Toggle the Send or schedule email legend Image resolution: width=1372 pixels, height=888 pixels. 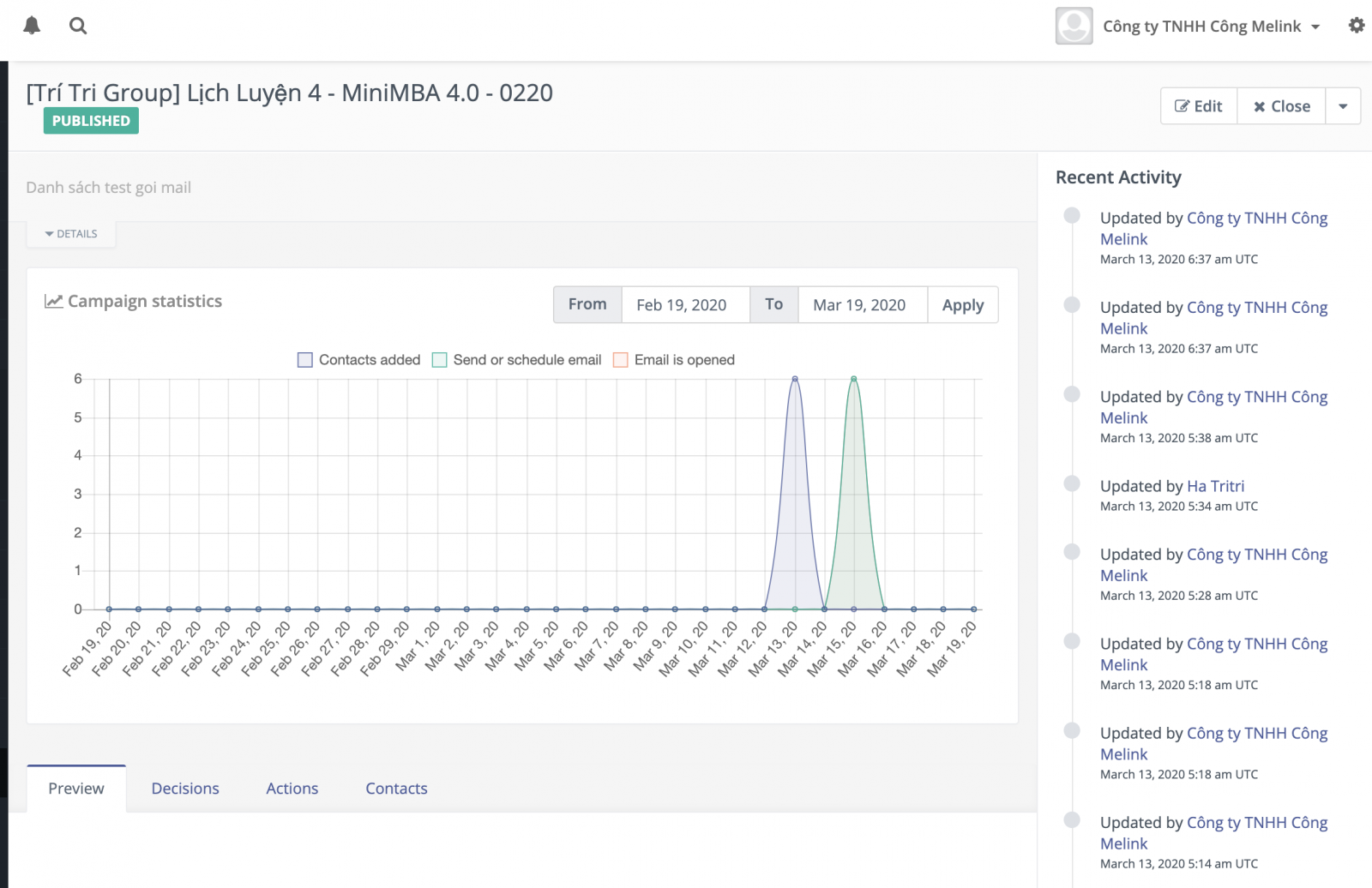tap(439, 359)
